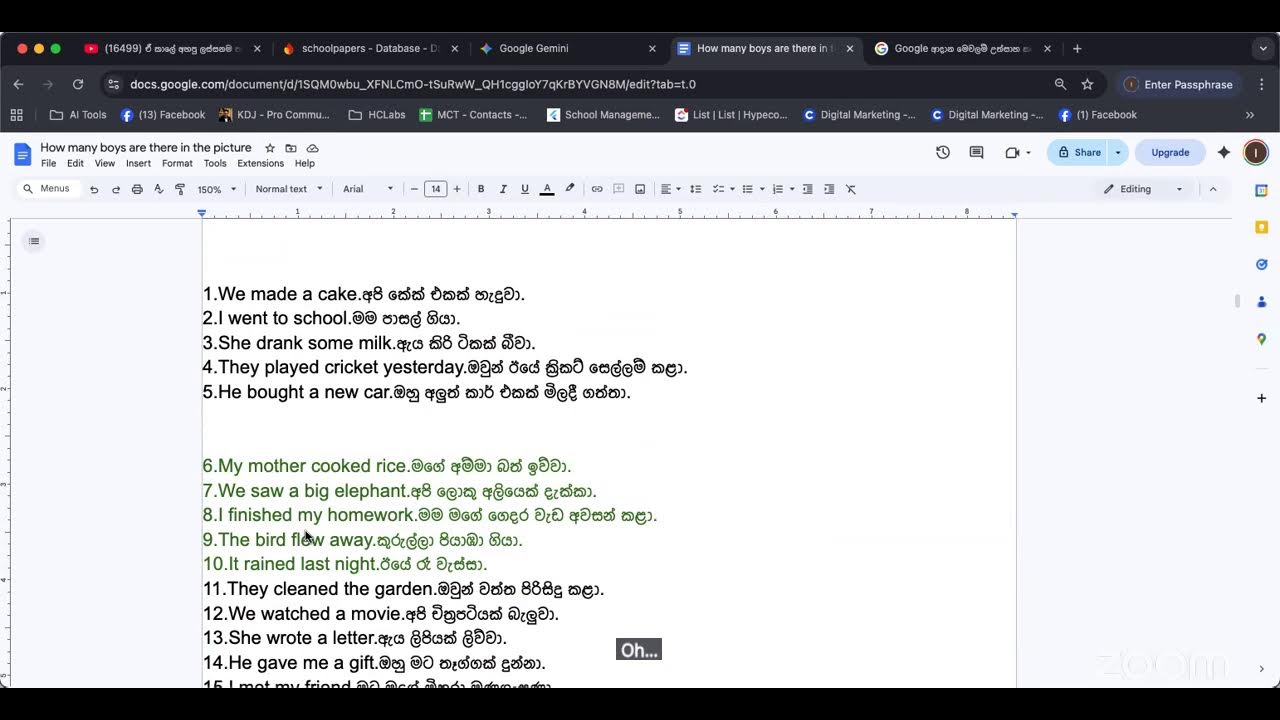Select the Paint format tool
The width and height of the screenshot is (1280, 720).
click(x=180, y=189)
